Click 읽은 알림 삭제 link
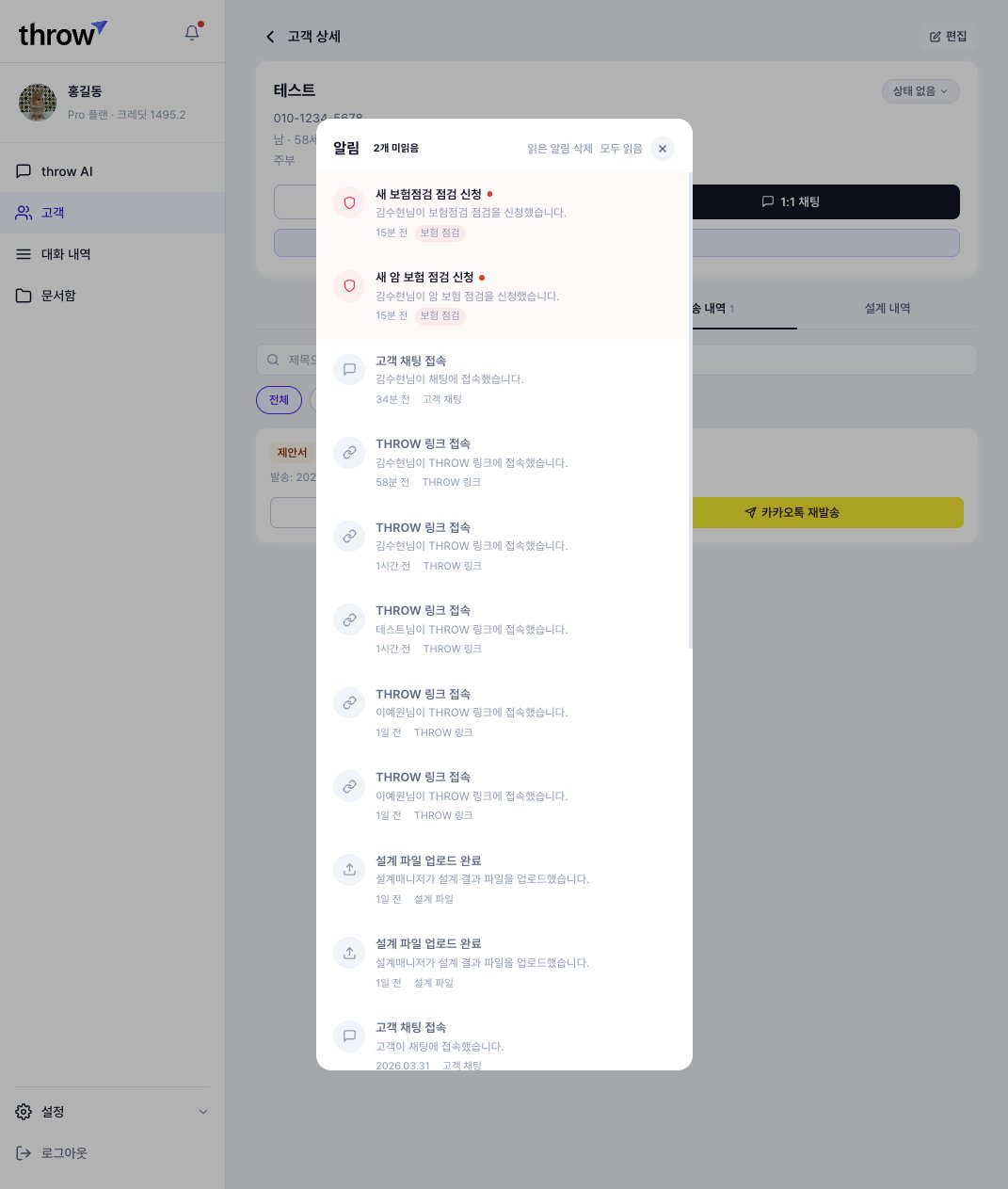1008x1189 pixels. [x=560, y=149]
